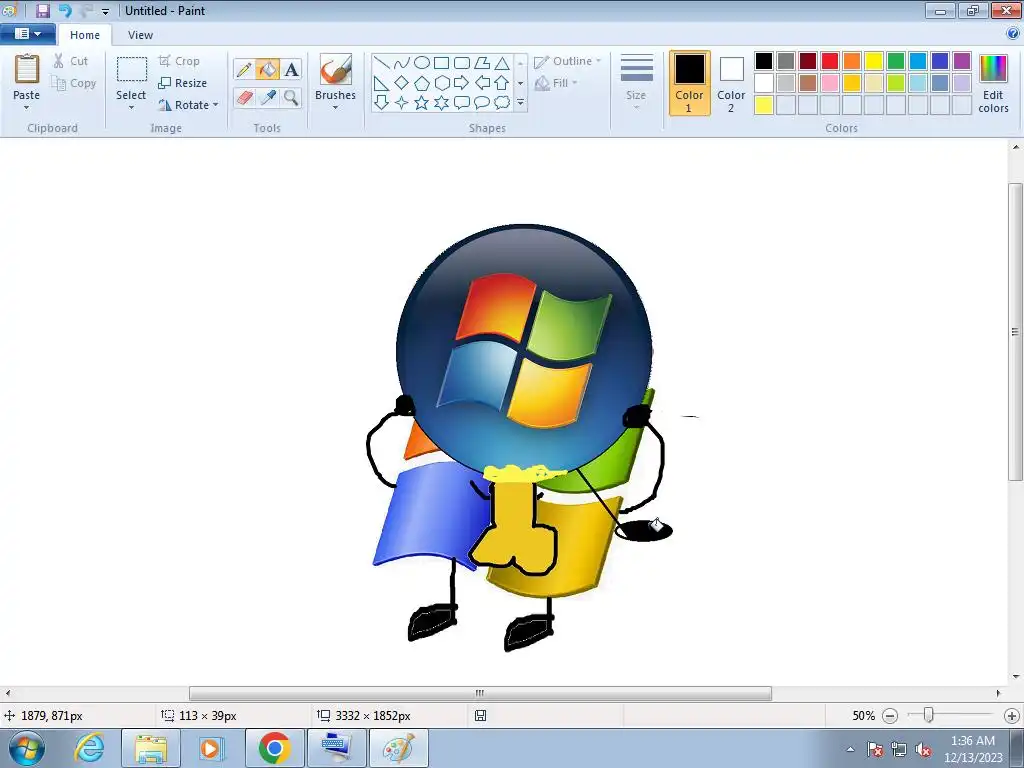Pick the green color swatch
This screenshot has height=768, width=1024.
tap(896, 61)
